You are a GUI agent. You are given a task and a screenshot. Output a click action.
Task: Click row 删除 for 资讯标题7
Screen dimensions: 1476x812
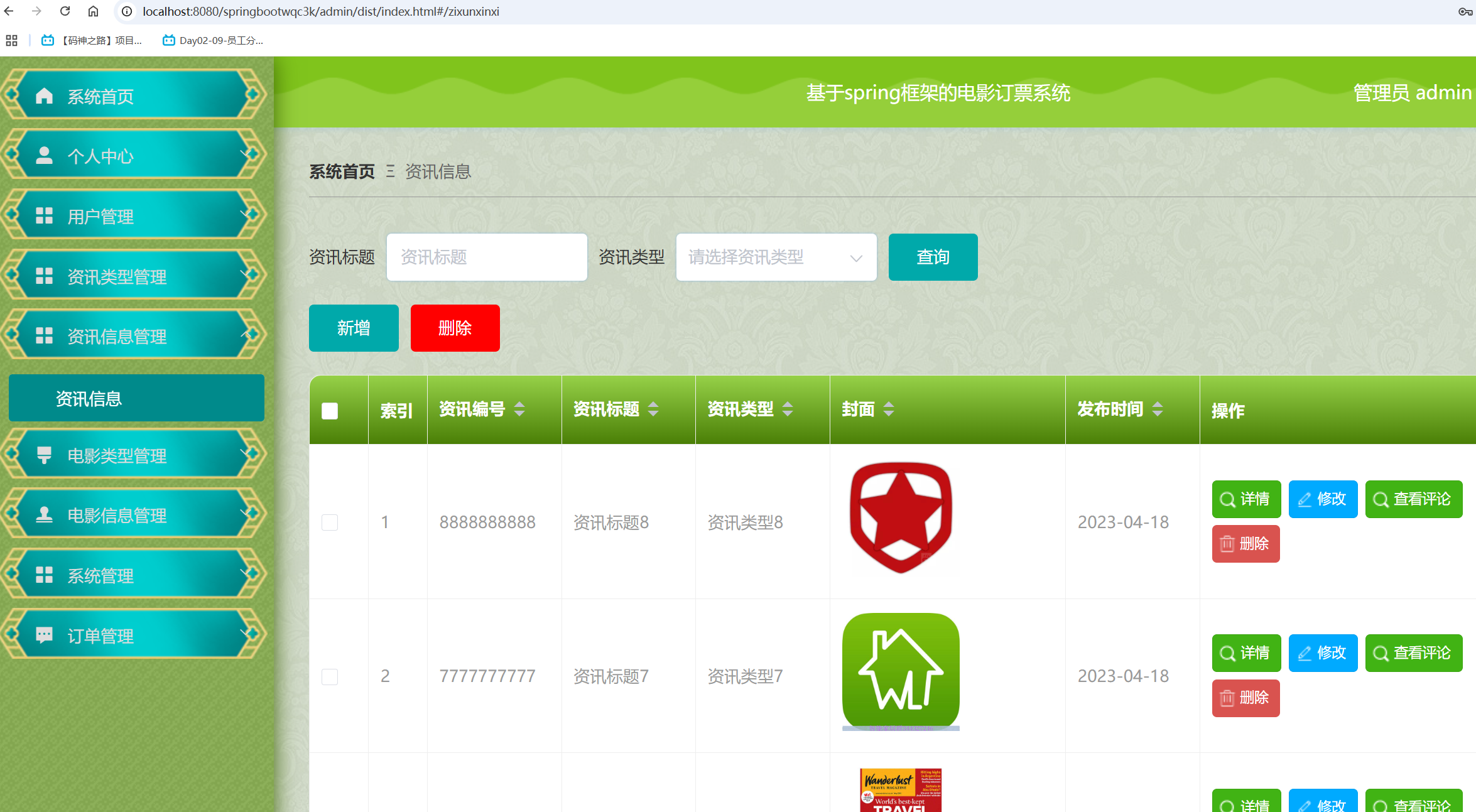[x=1245, y=698]
